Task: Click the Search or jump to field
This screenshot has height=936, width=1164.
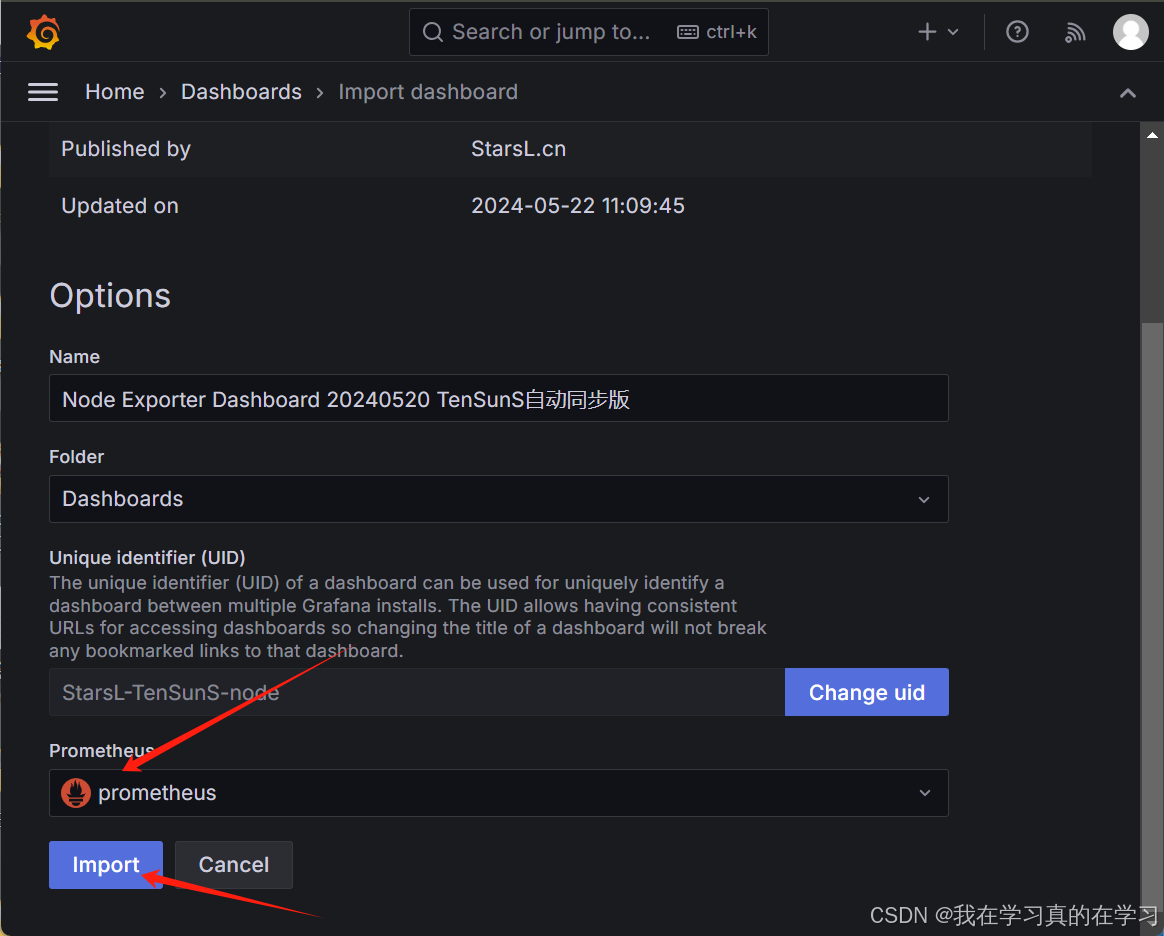Action: pos(589,32)
